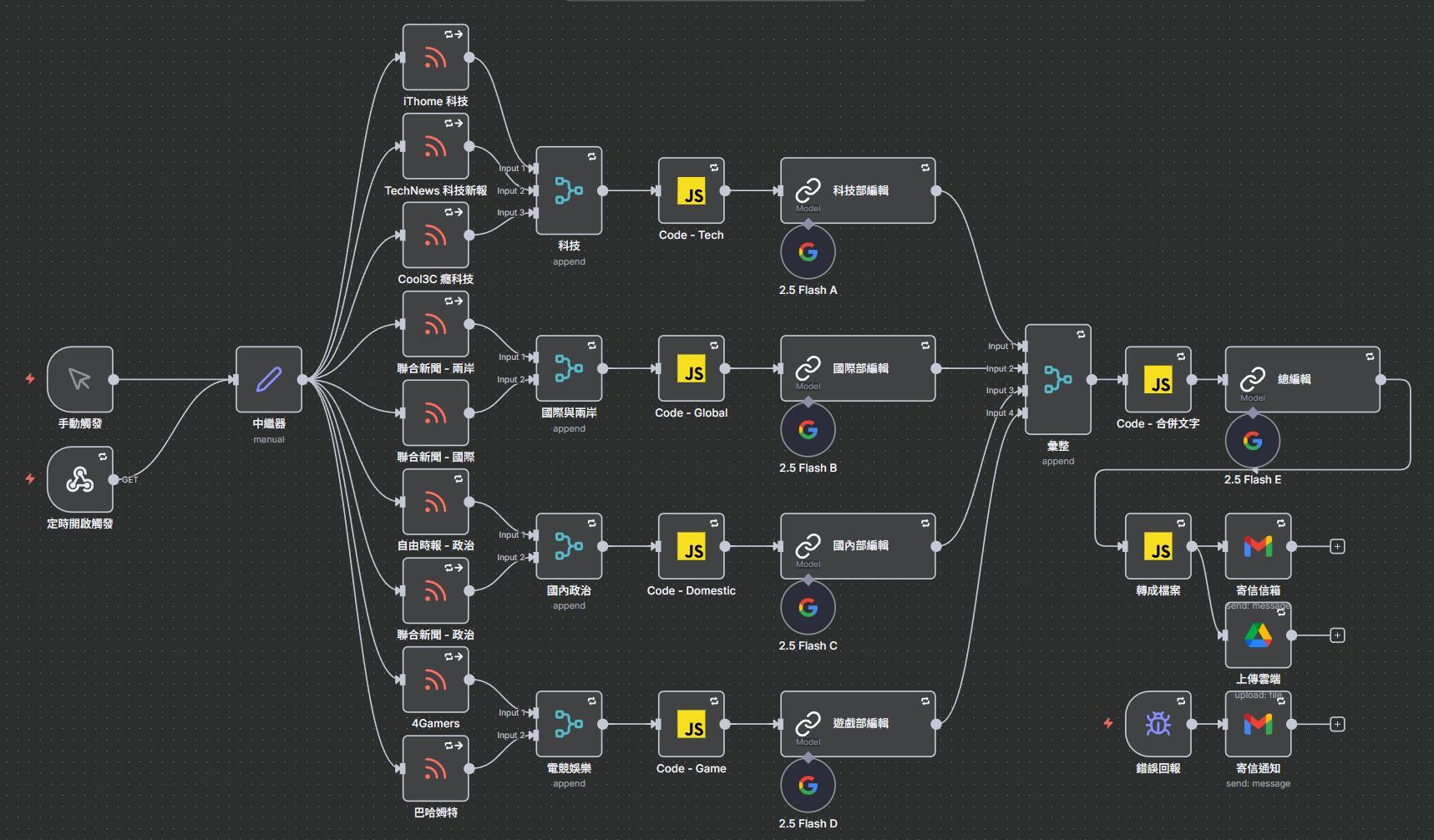
Task: Click plus button after 寄信信箱 node
Action: click(1337, 547)
